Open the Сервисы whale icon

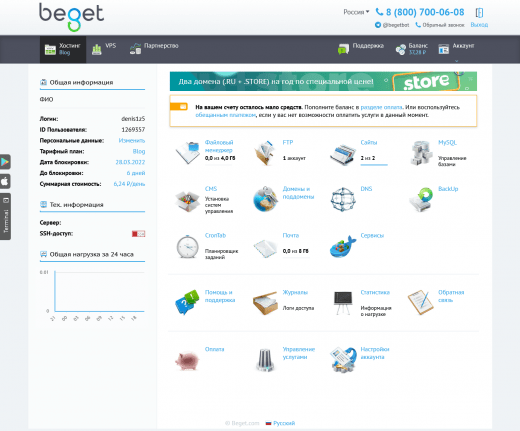[343, 246]
